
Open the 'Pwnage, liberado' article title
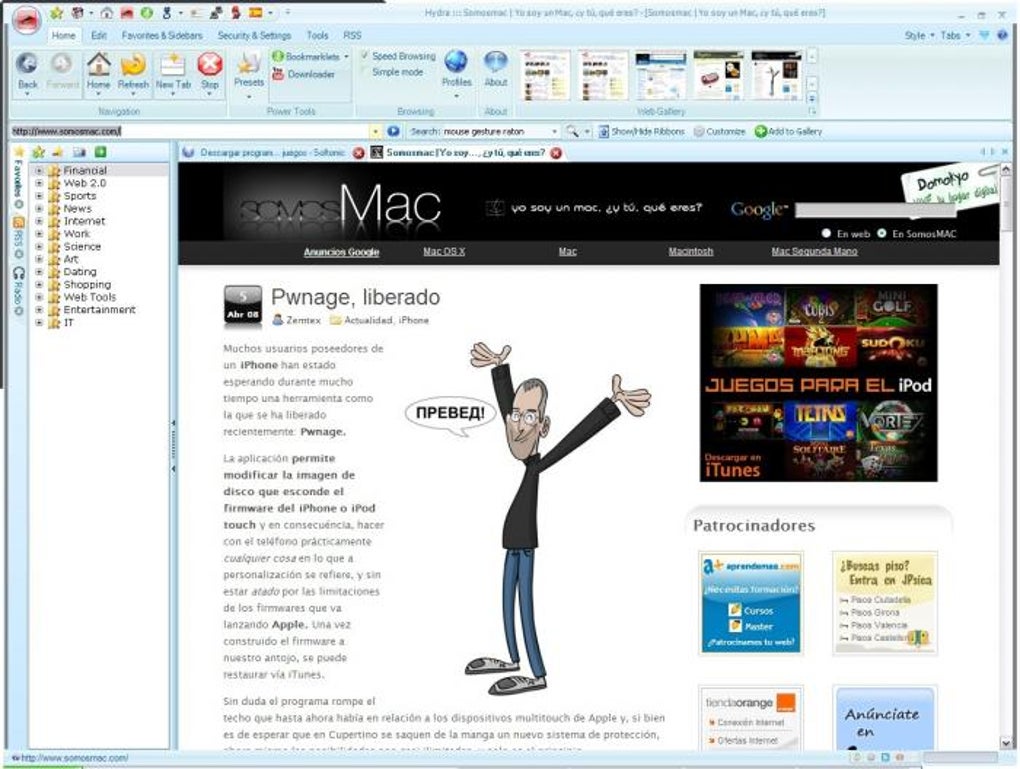(355, 297)
